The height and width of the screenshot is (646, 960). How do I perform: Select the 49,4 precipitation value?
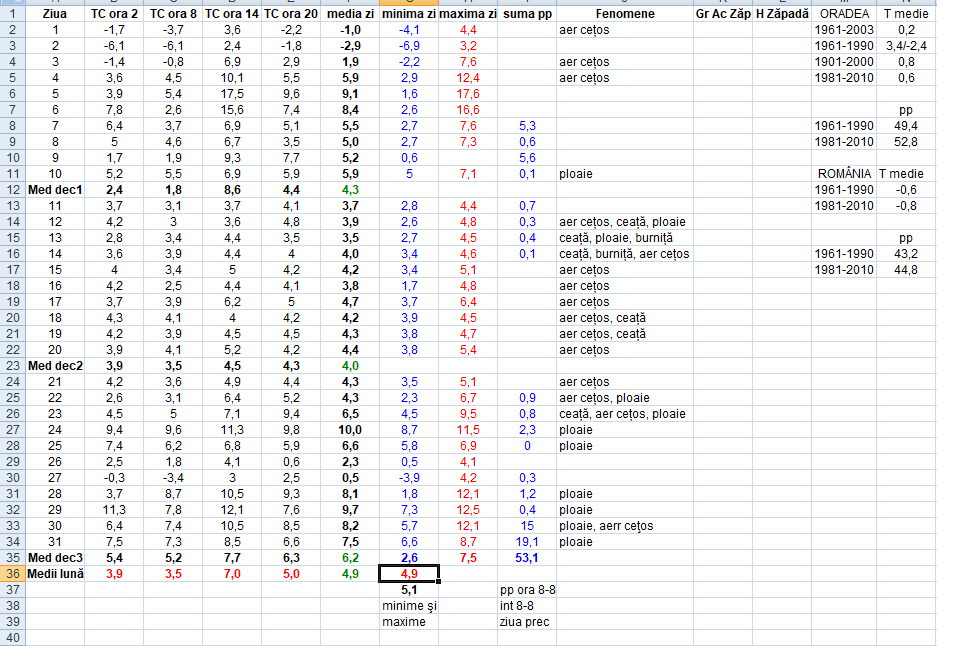(906, 126)
